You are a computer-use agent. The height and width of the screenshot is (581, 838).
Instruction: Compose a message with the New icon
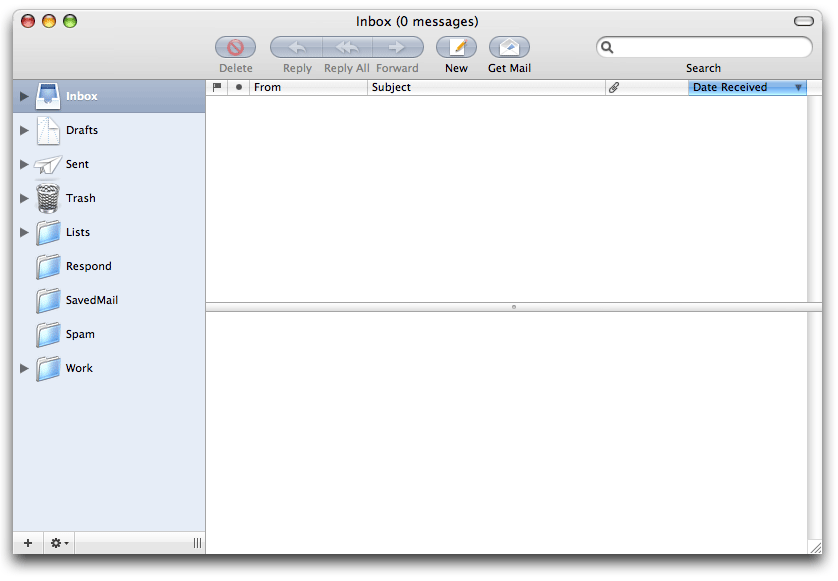coord(456,47)
